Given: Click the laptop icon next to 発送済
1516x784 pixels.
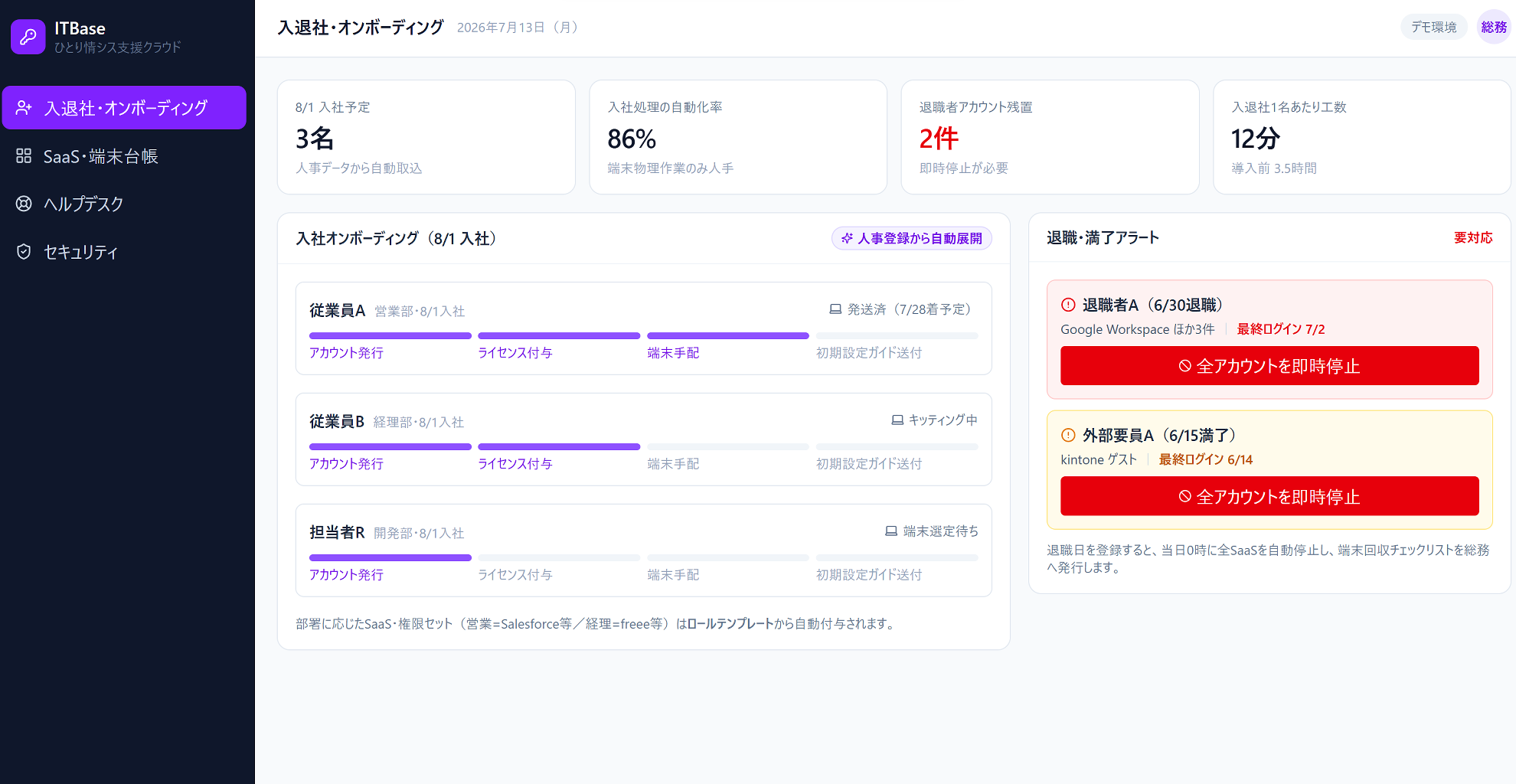Looking at the screenshot, I should pyautogui.click(x=835, y=309).
